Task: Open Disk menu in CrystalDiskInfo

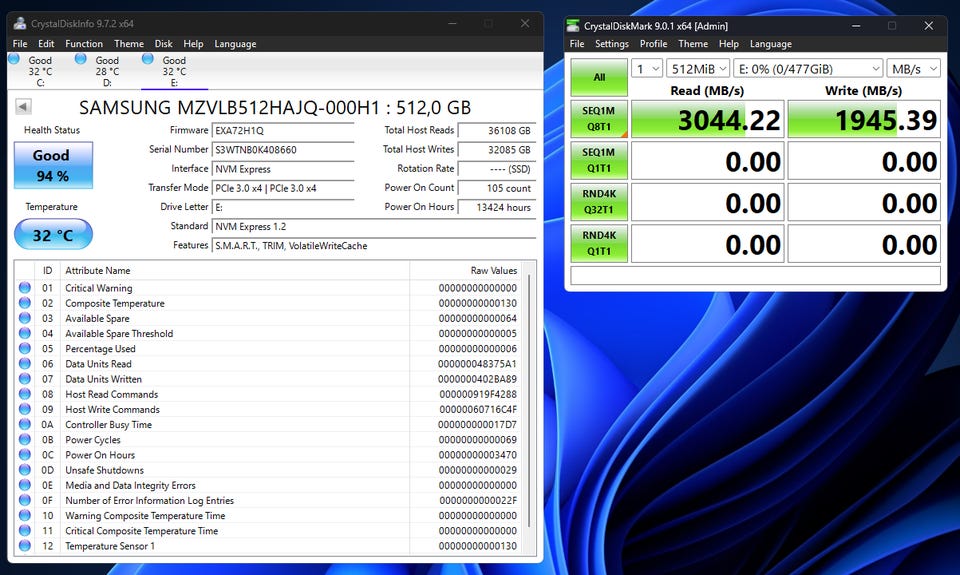Action: pyautogui.click(x=163, y=43)
